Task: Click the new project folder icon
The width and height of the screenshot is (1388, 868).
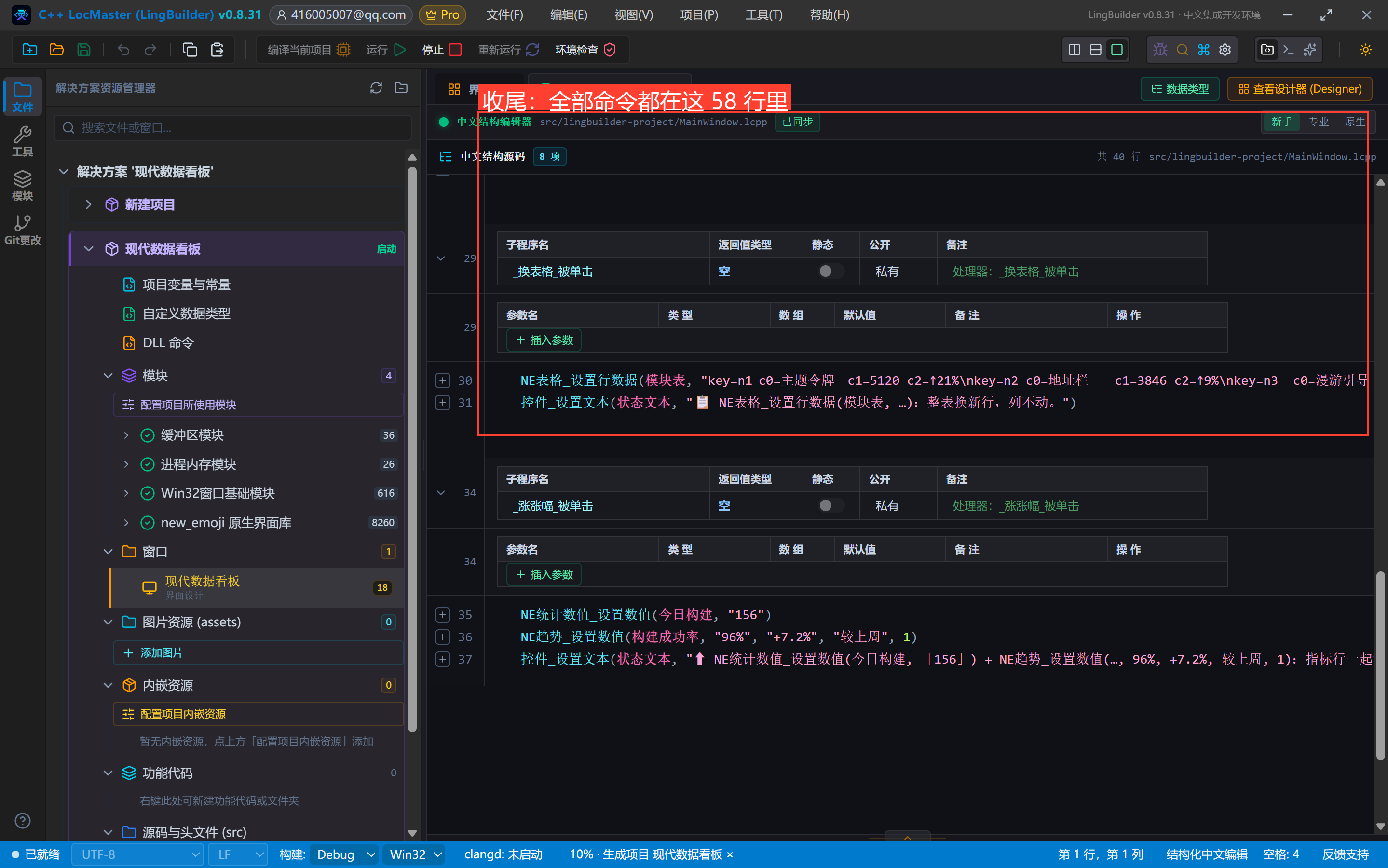Action: click(29, 50)
